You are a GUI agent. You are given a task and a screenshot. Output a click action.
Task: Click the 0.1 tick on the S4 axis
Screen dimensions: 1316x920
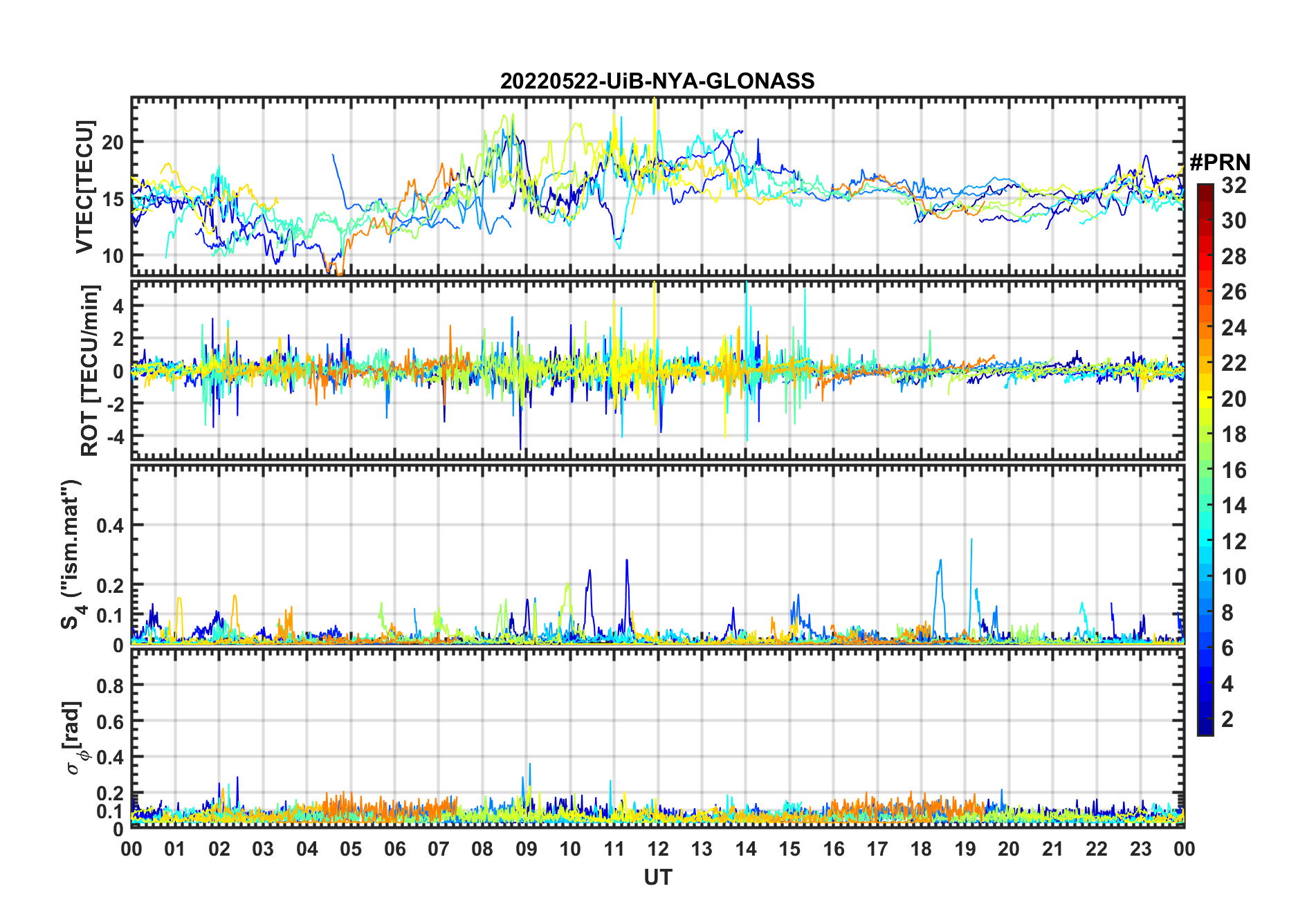[110, 616]
